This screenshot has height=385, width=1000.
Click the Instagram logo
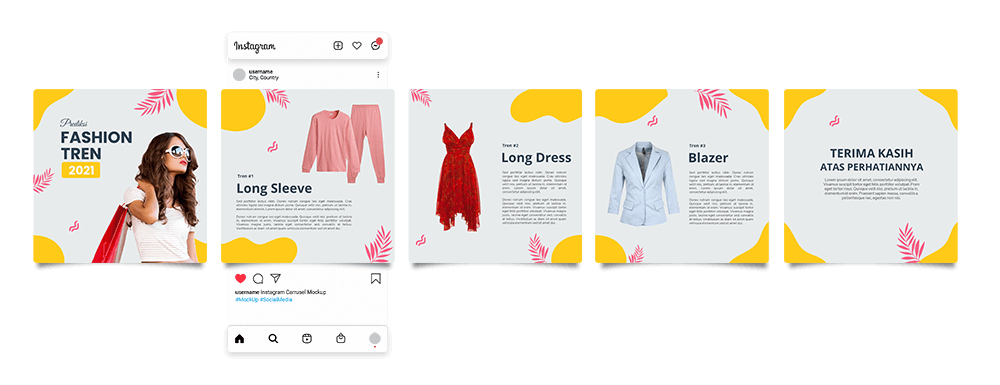click(254, 46)
